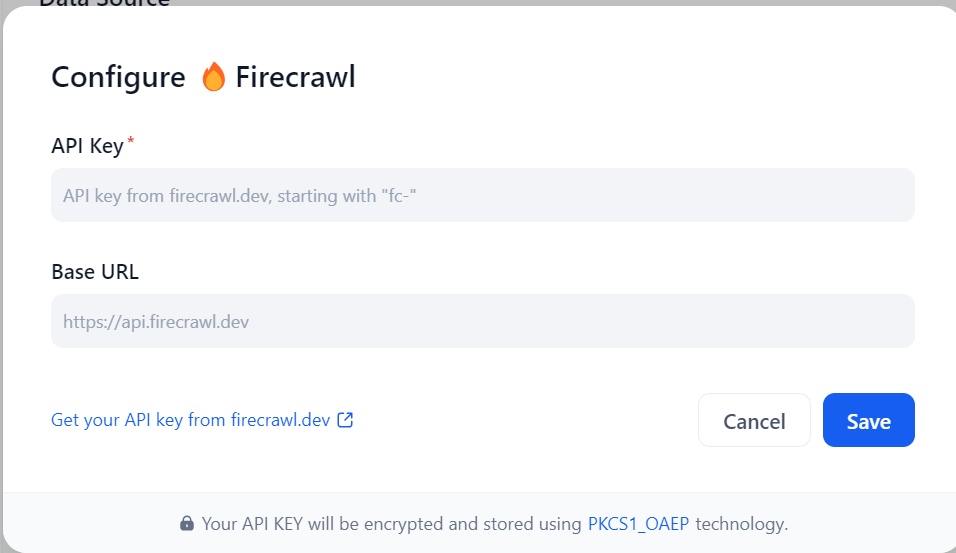Click the https://api.firecrawl.dev placeholder text
This screenshot has width=956, height=553.
pyautogui.click(x=156, y=321)
